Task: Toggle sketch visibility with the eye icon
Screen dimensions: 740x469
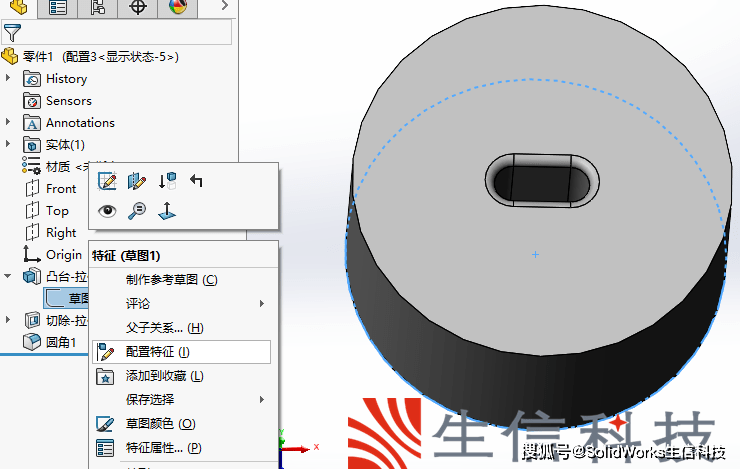Action: point(107,210)
